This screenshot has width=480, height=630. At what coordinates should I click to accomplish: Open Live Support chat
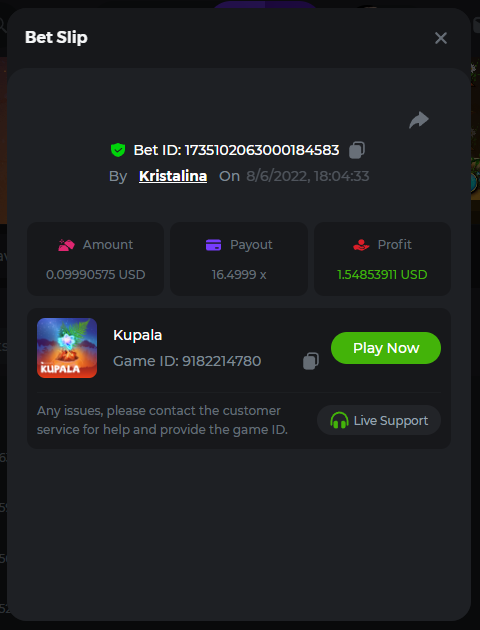click(379, 420)
